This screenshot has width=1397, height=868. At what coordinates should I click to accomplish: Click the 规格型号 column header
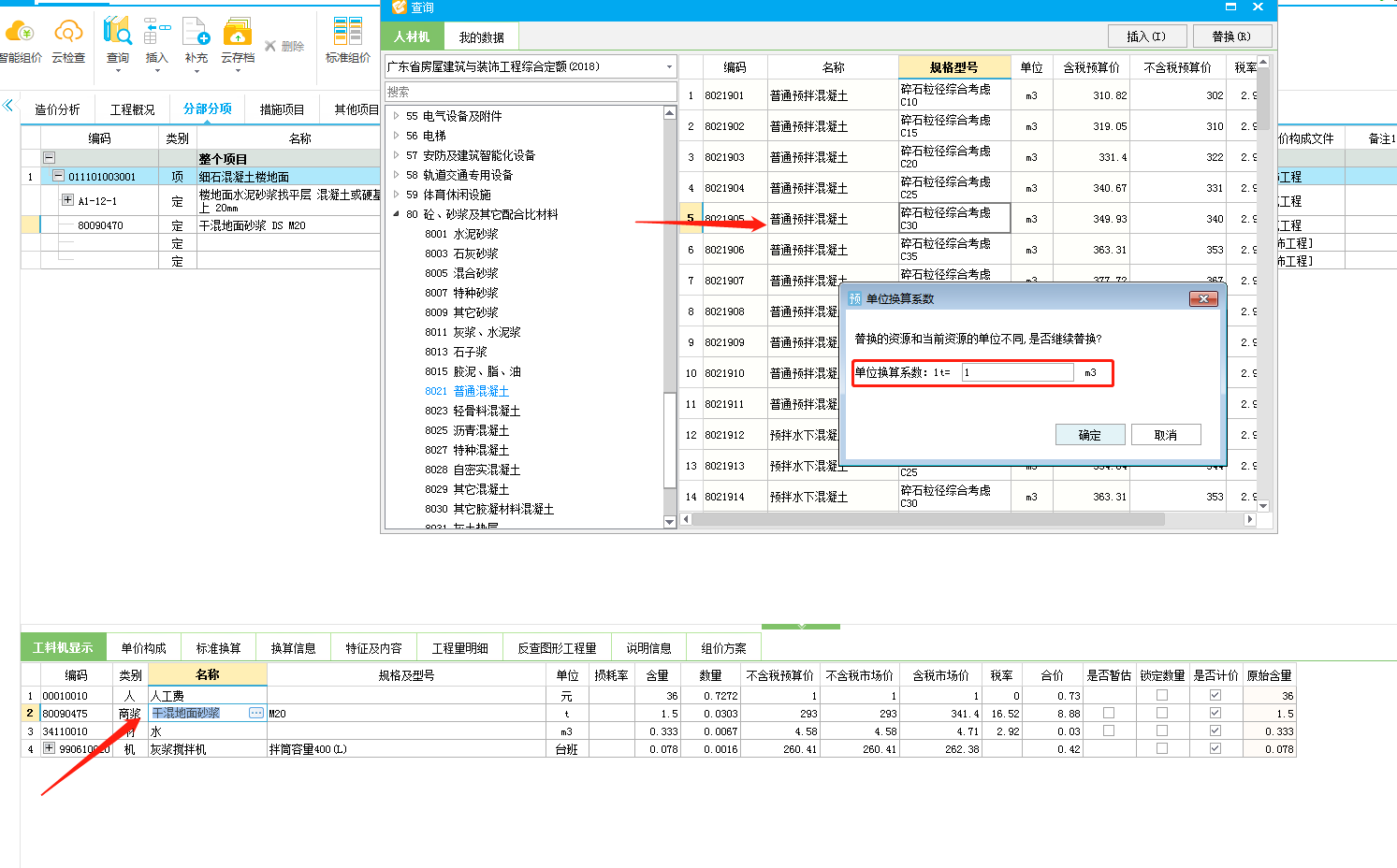954,67
